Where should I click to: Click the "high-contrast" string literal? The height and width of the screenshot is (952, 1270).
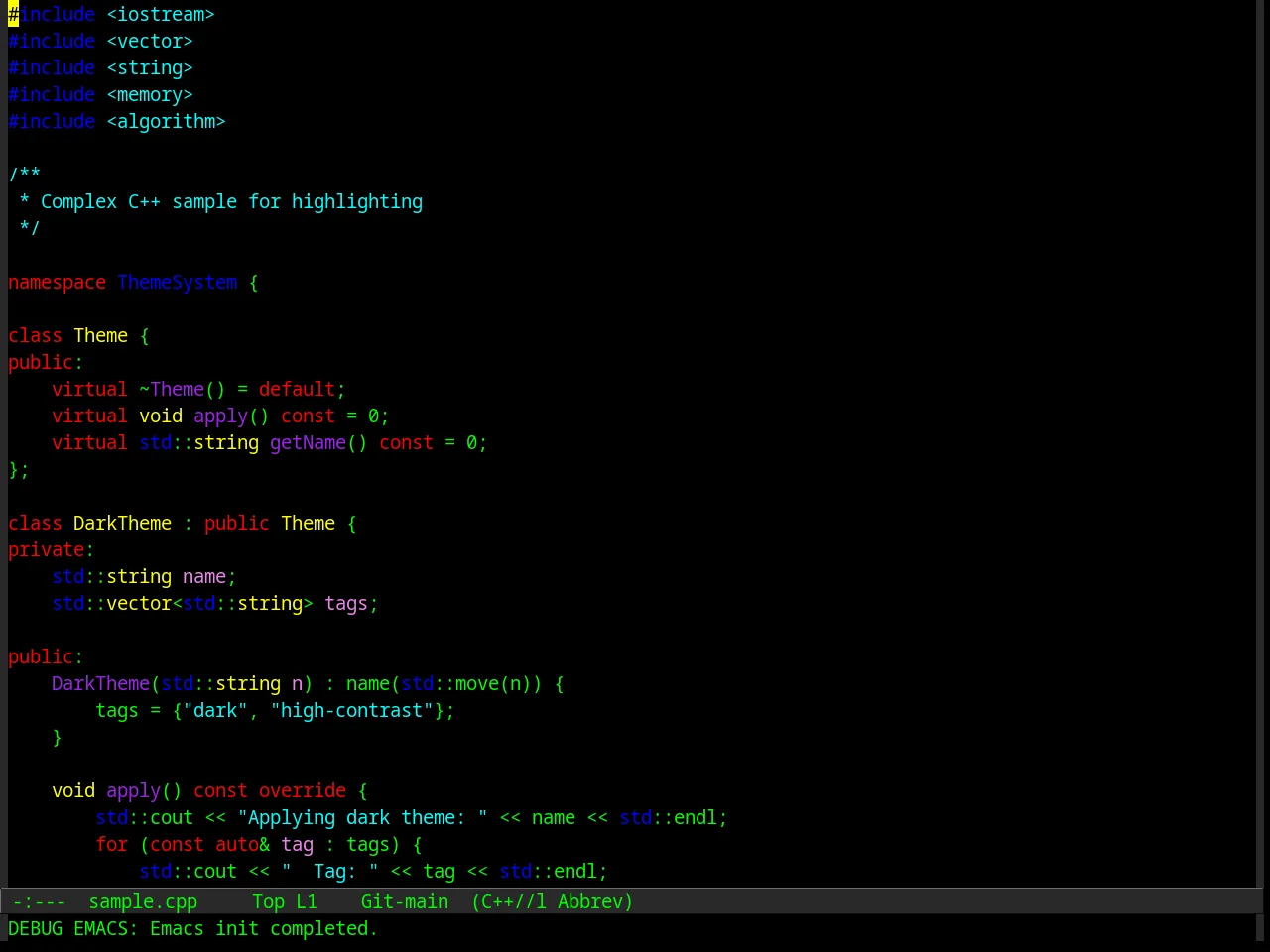pos(351,710)
